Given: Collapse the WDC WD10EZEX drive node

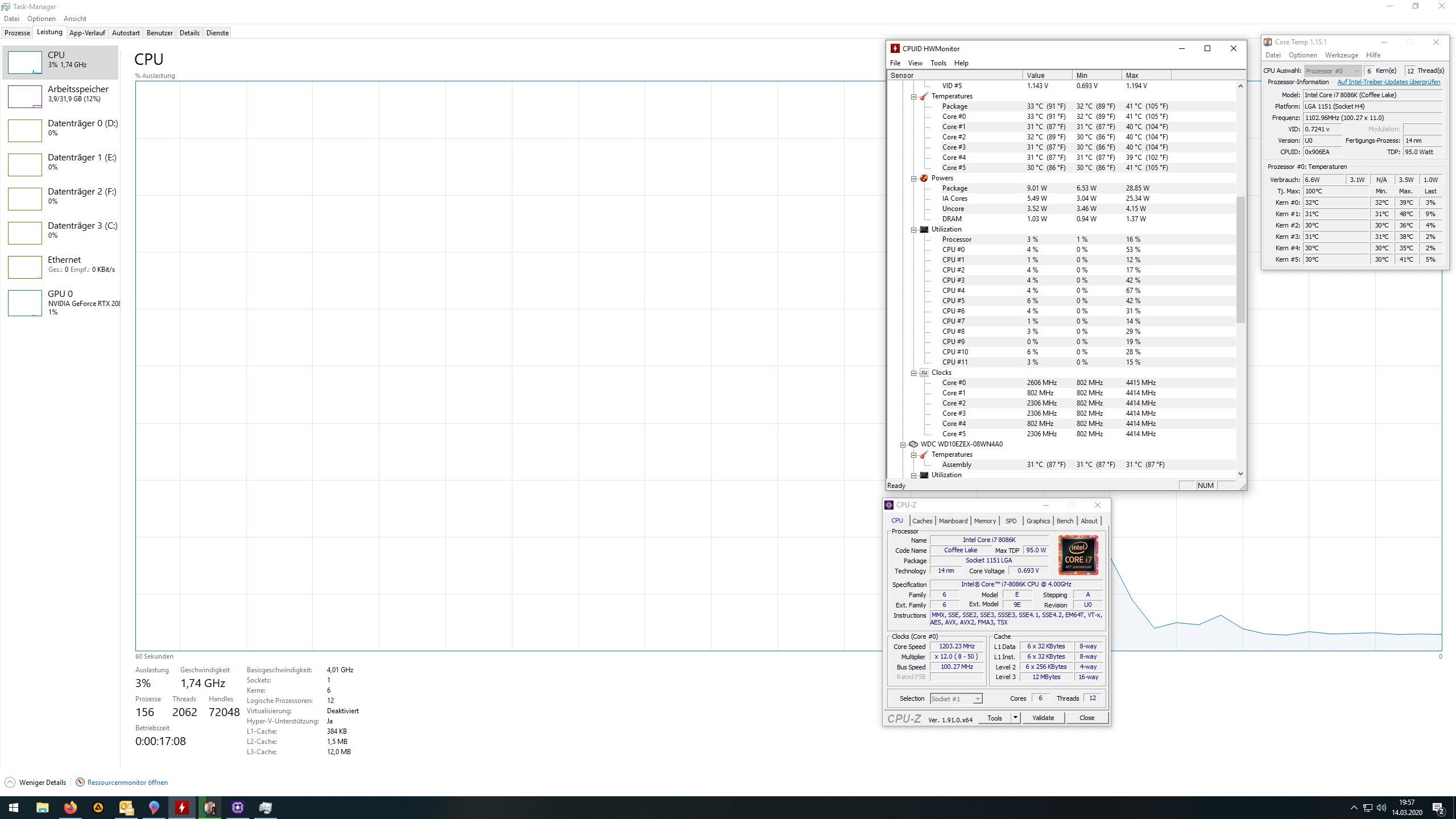Looking at the screenshot, I should (x=903, y=445).
